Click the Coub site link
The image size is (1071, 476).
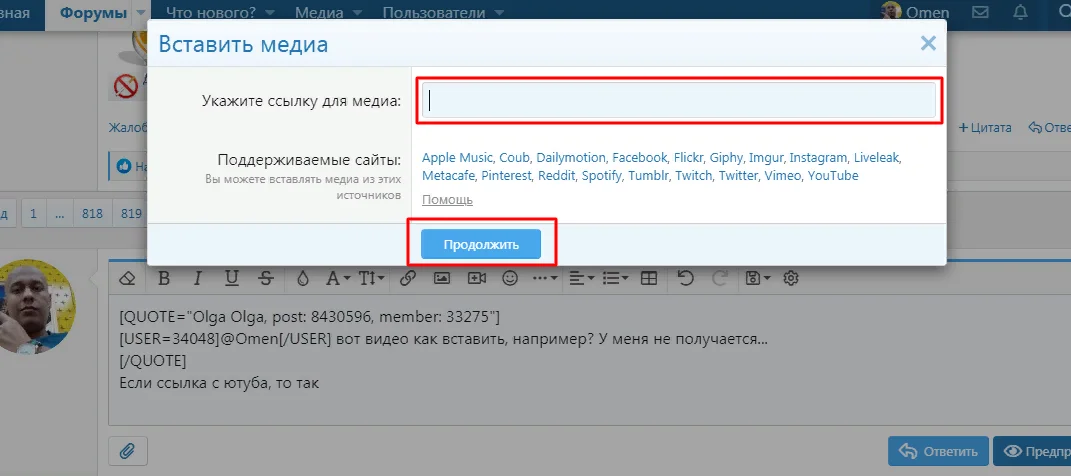pos(512,158)
